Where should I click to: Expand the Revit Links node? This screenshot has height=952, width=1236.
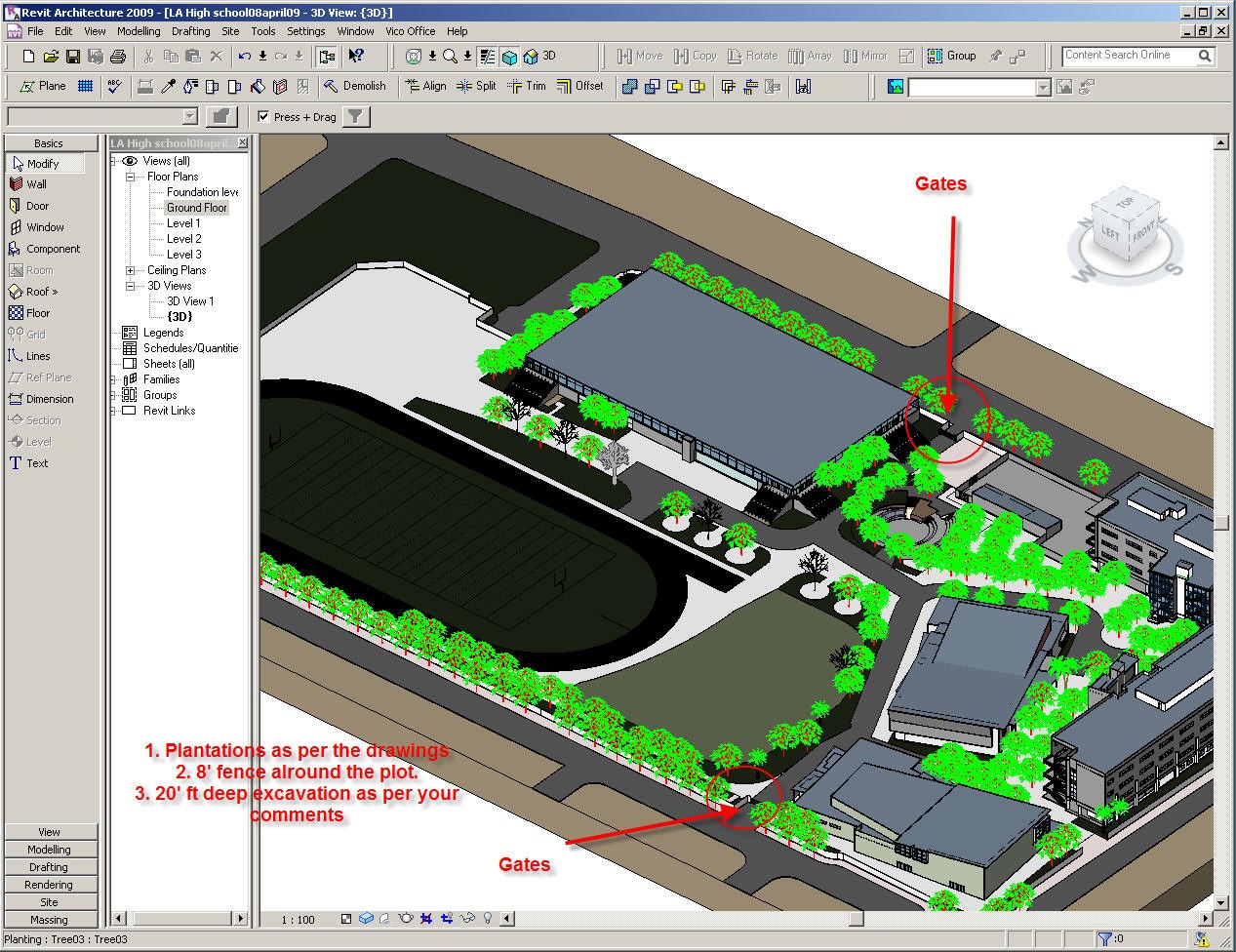pos(114,411)
